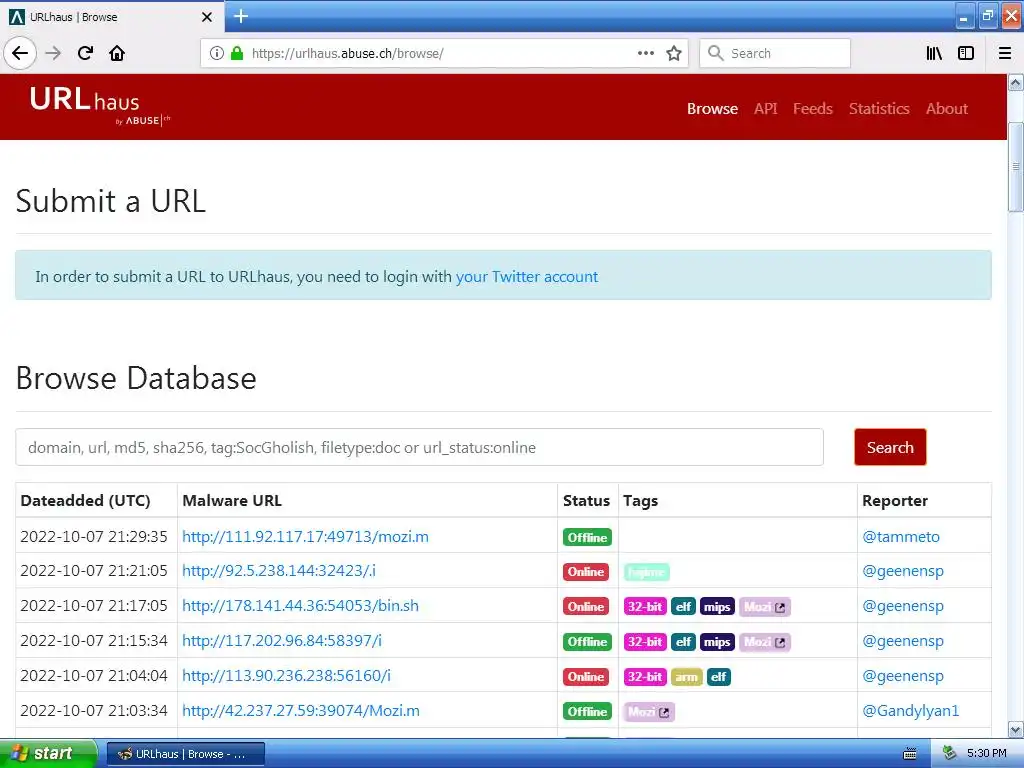The image size is (1024, 768).
Task: Close the URLhaus Browse tab
Action: pyautogui.click(x=207, y=17)
